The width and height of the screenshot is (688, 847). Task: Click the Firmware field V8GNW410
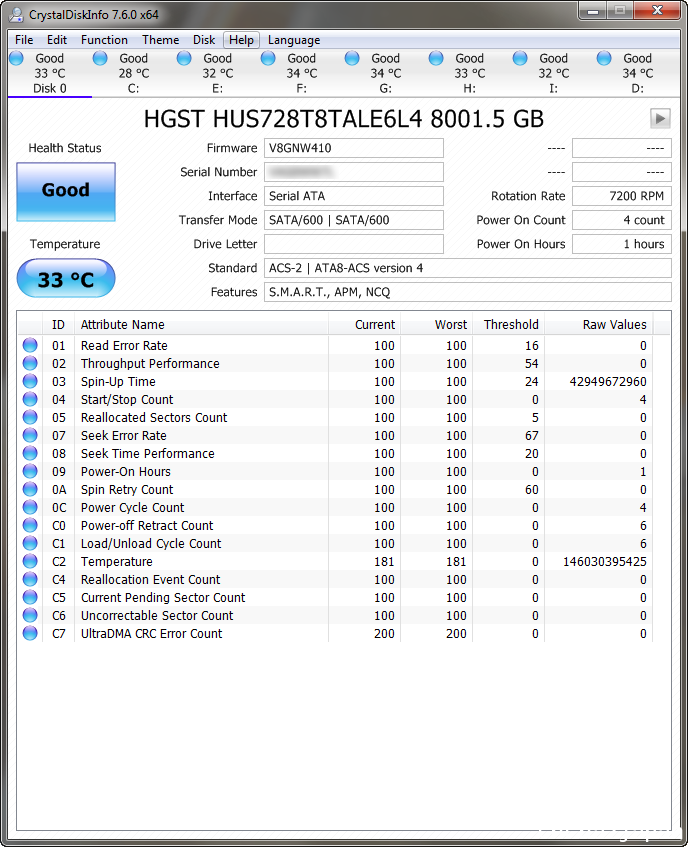coord(354,148)
